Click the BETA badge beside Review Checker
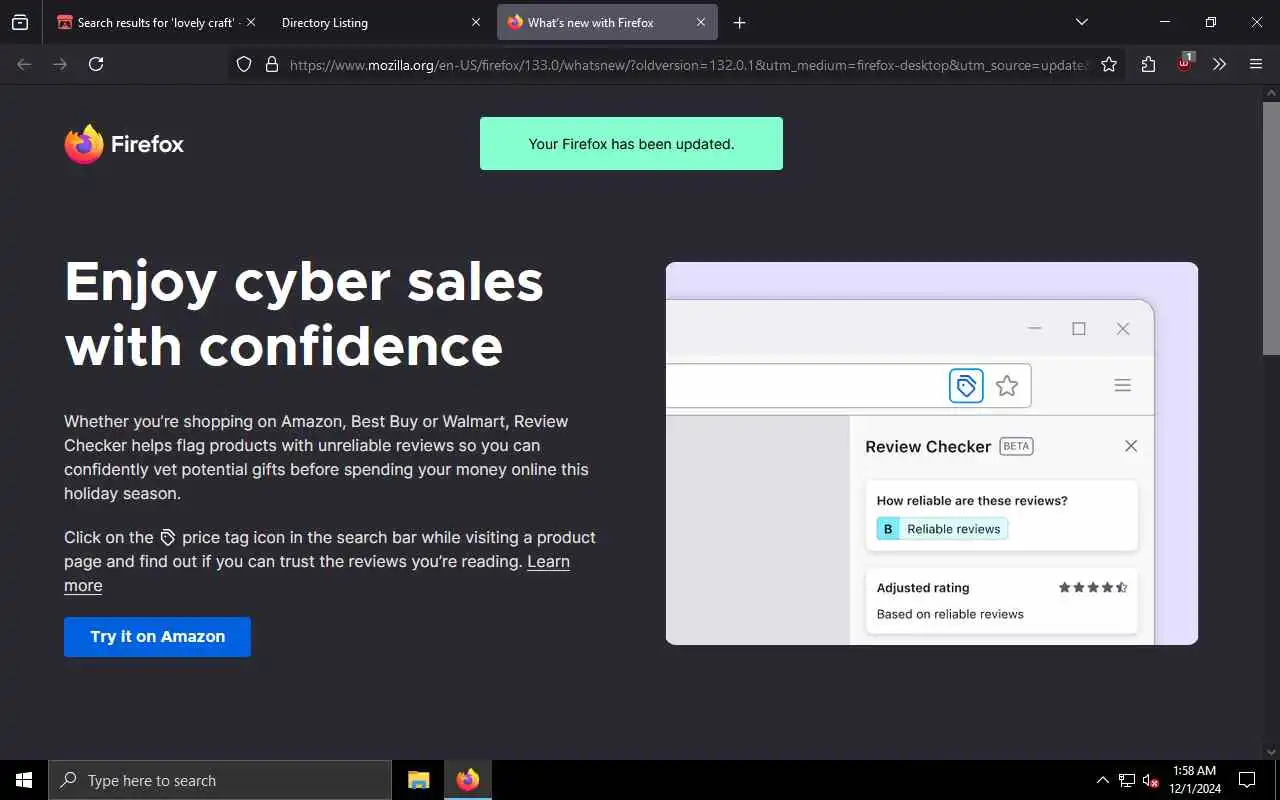The width and height of the screenshot is (1280, 800). pyautogui.click(x=1016, y=446)
